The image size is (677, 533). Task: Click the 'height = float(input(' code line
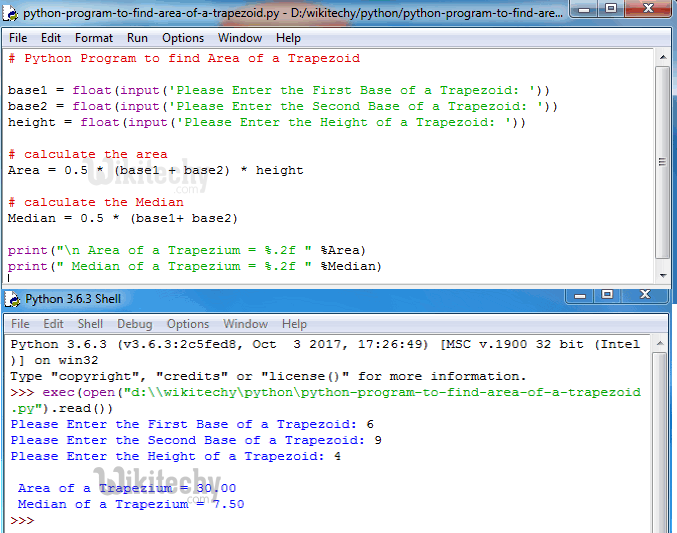267,122
